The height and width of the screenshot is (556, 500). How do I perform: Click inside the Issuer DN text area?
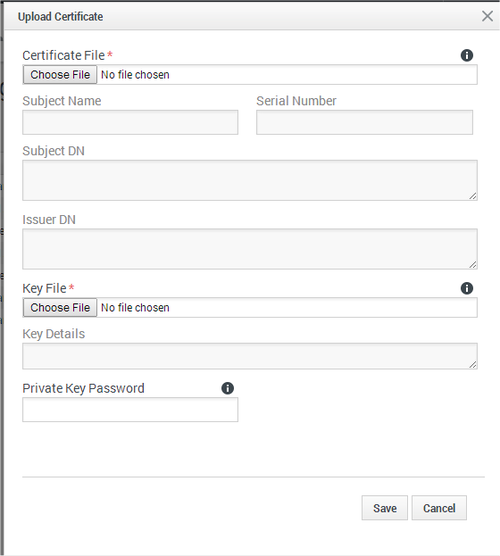click(x=250, y=249)
